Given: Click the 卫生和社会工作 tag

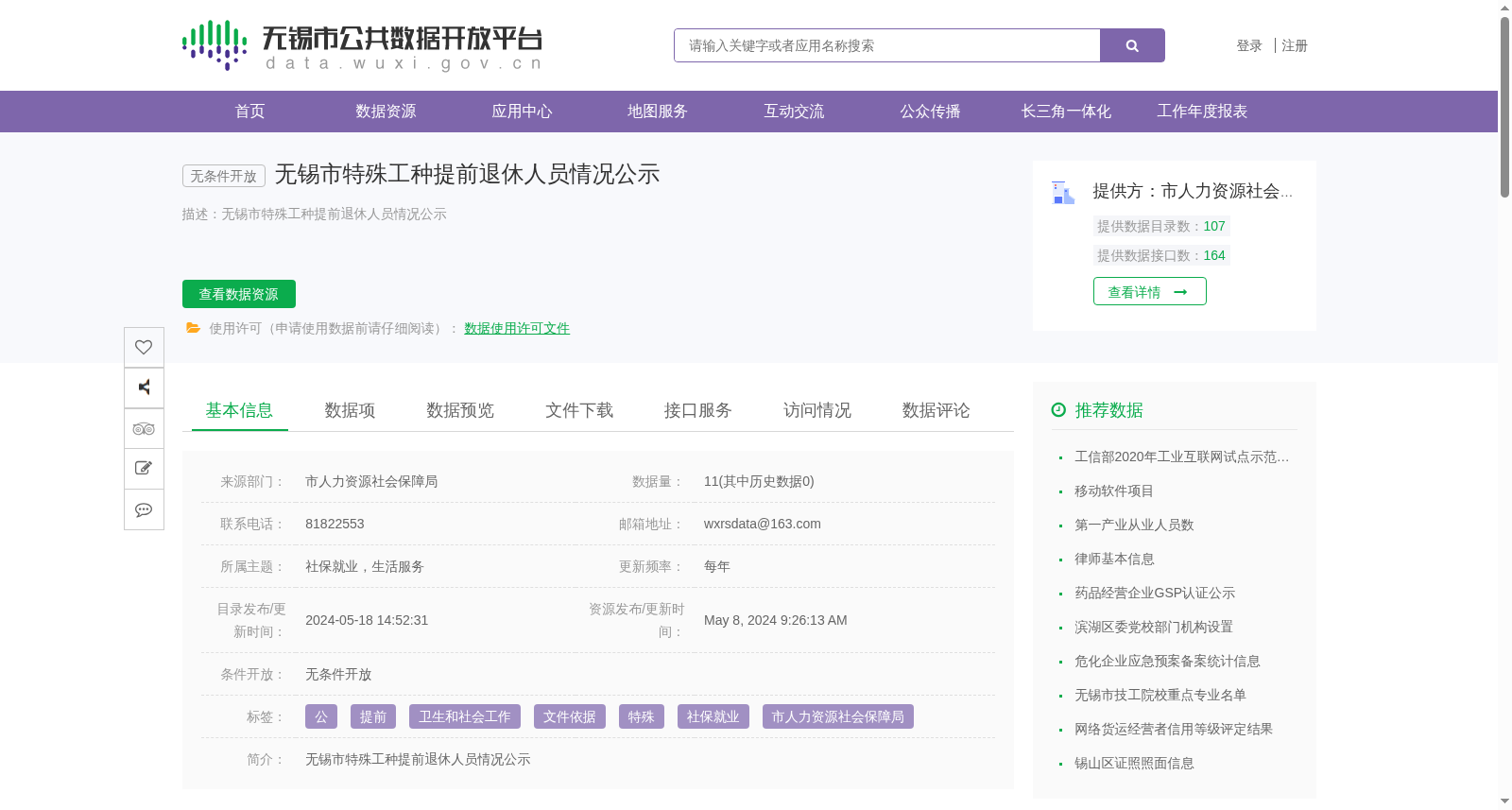Looking at the screenshot, I should click(465, 716).
